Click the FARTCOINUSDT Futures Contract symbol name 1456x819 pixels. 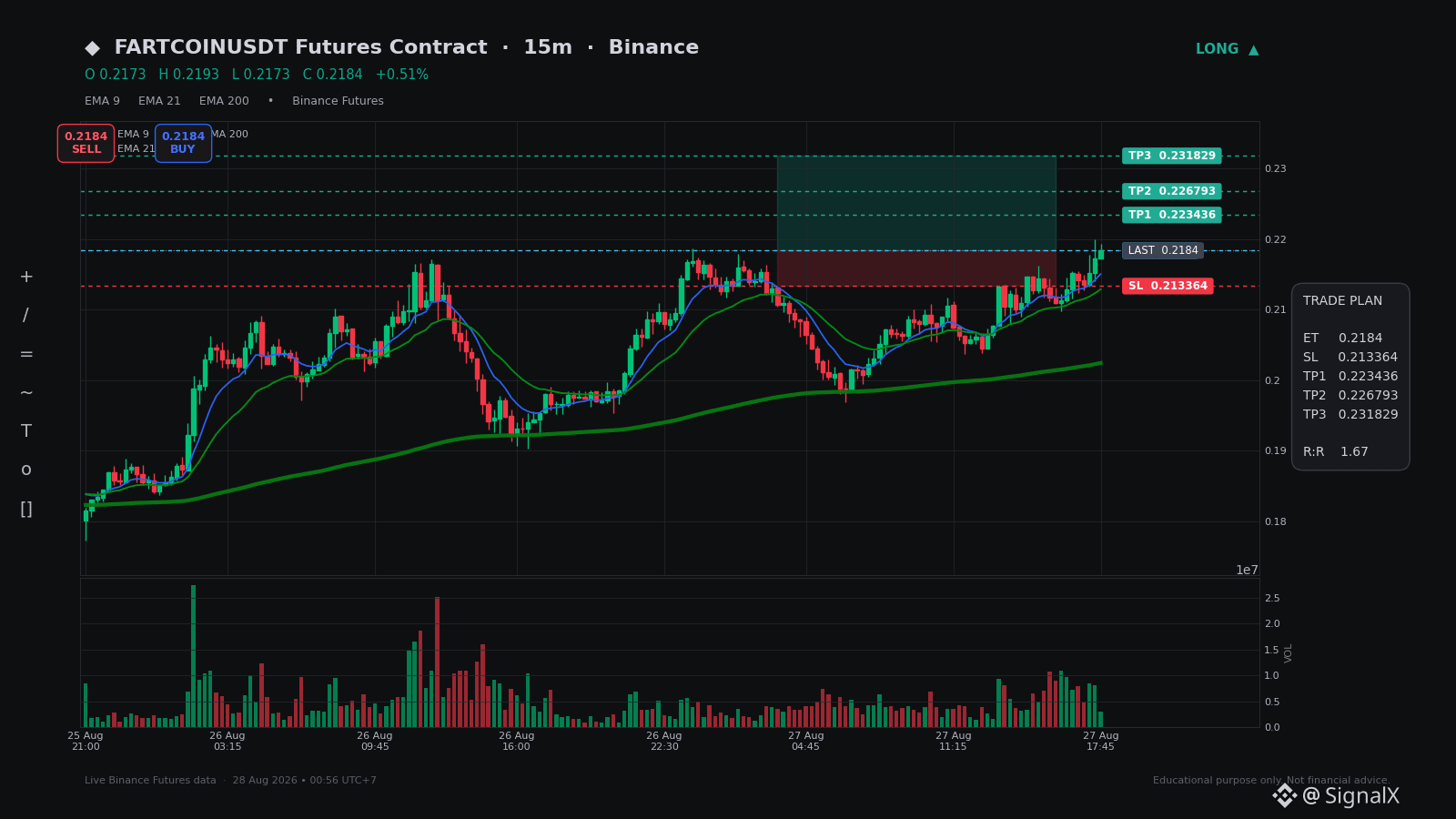[x=301, y=47]
